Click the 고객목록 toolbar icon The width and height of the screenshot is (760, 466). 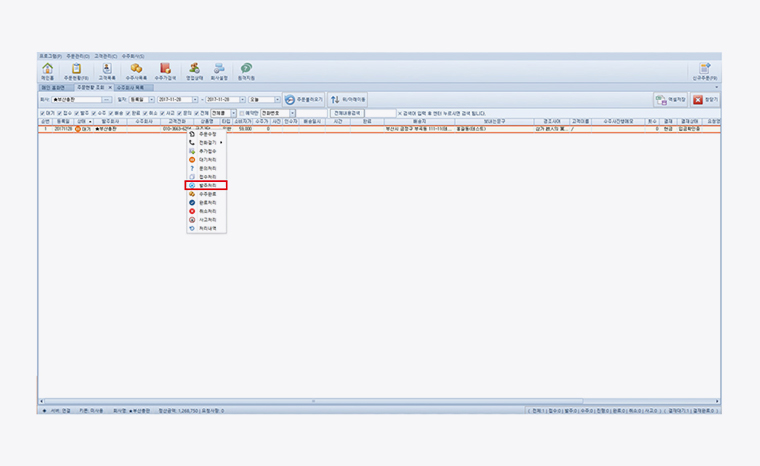pos(106,69)
